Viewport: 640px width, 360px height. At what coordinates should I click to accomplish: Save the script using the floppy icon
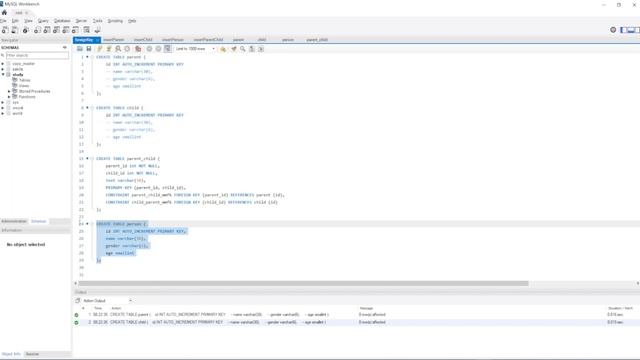pos(89,49)
